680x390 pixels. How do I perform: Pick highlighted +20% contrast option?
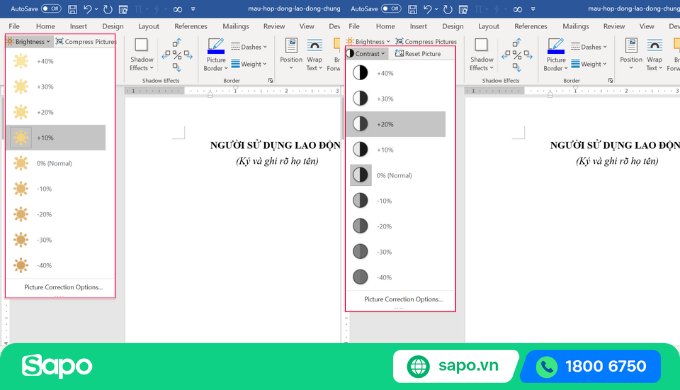tap(396, 124)
